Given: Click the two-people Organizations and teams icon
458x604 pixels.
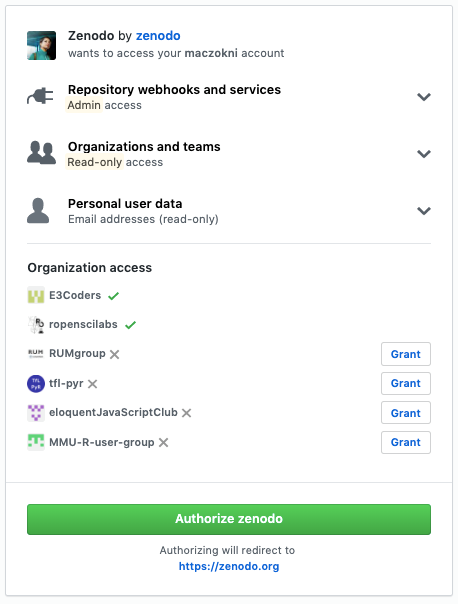Looking at the screenshot, I should pos(41,153).
